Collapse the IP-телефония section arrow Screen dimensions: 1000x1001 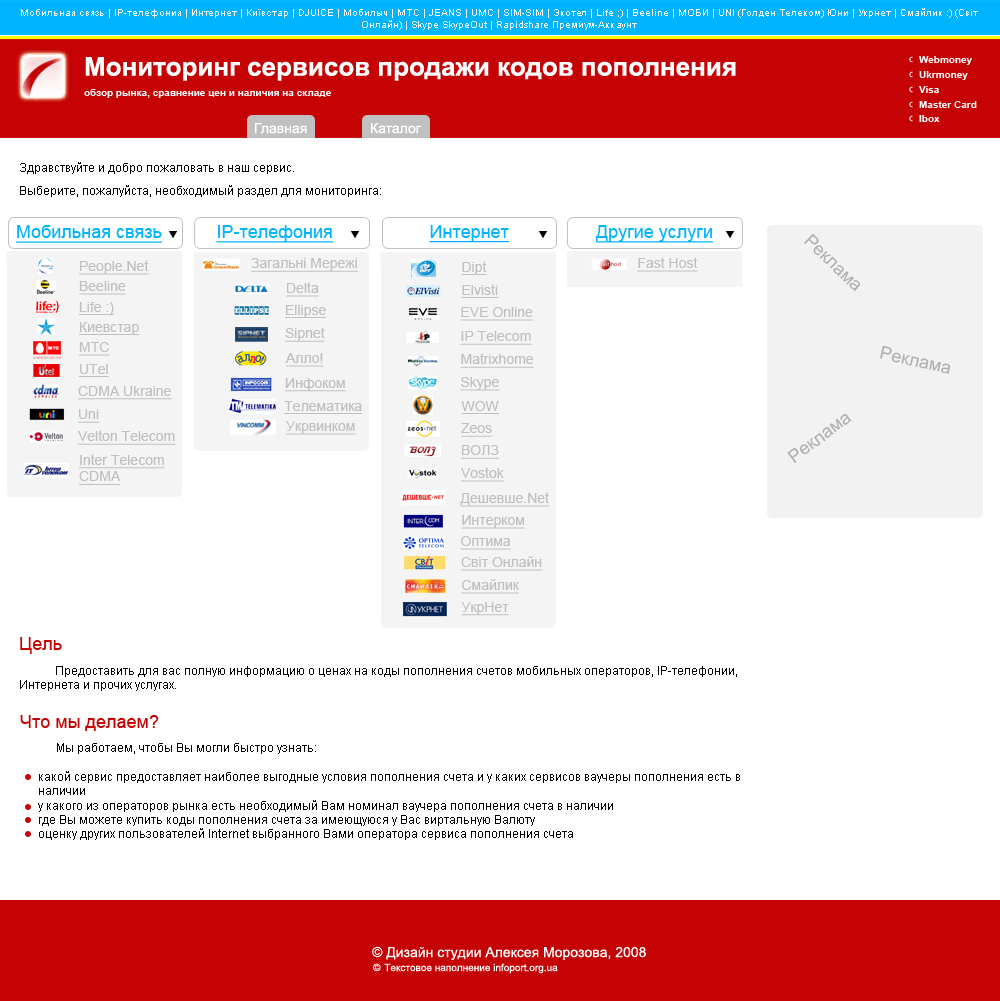(x=354, y=234)
